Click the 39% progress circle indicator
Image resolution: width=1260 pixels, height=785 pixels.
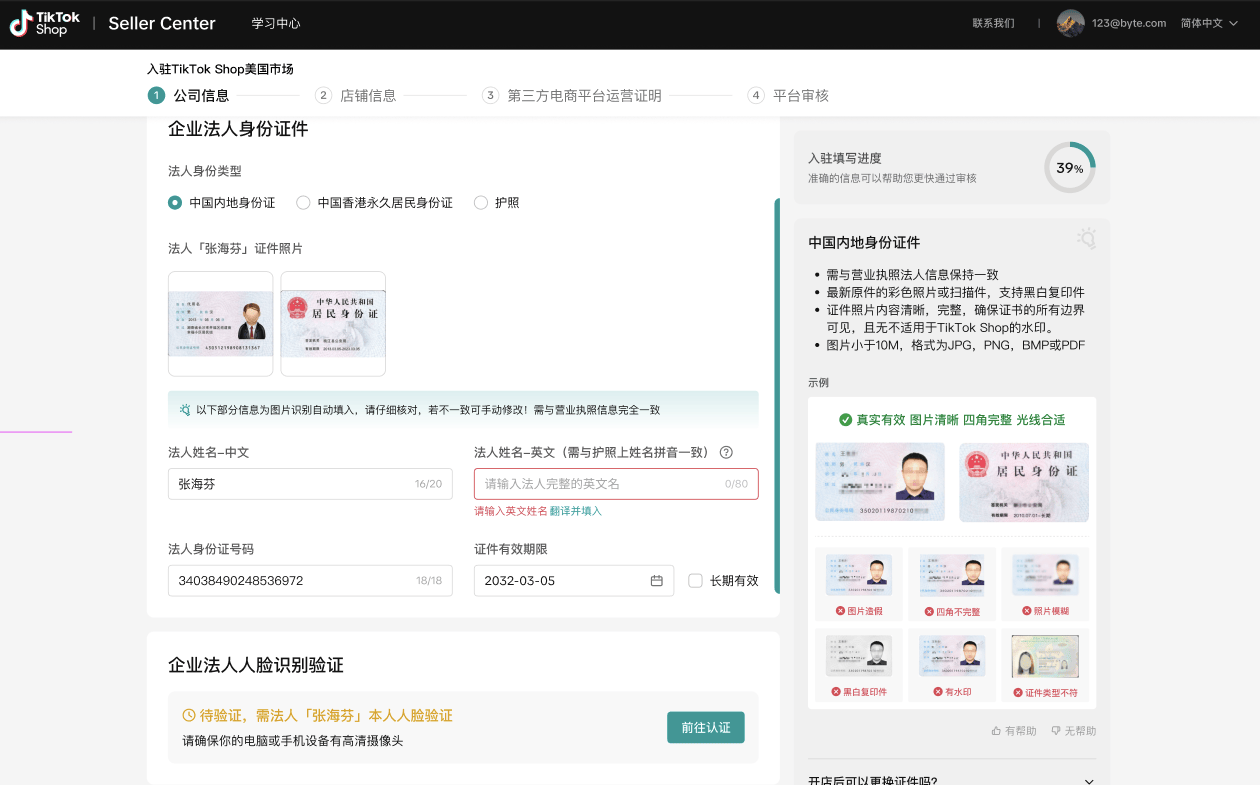1069,168
